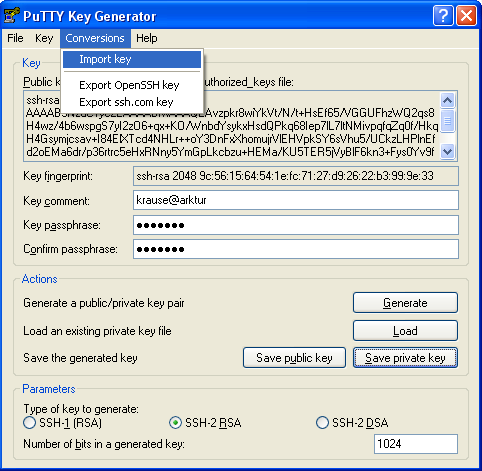The width and height of the screenshot is (482, 471).
Task: Click the 'Key fingerprint:' label
Action: (x=58, y=176)
